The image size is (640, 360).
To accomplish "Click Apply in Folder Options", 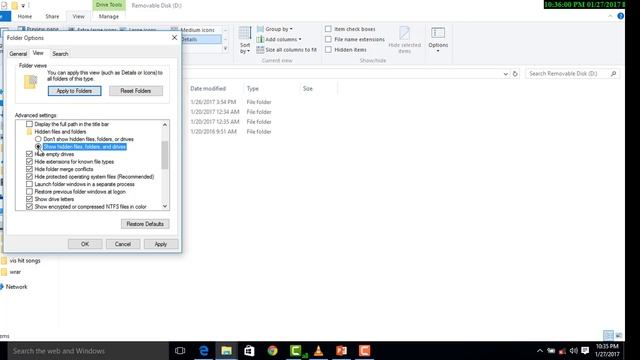I will pos(160,244).
